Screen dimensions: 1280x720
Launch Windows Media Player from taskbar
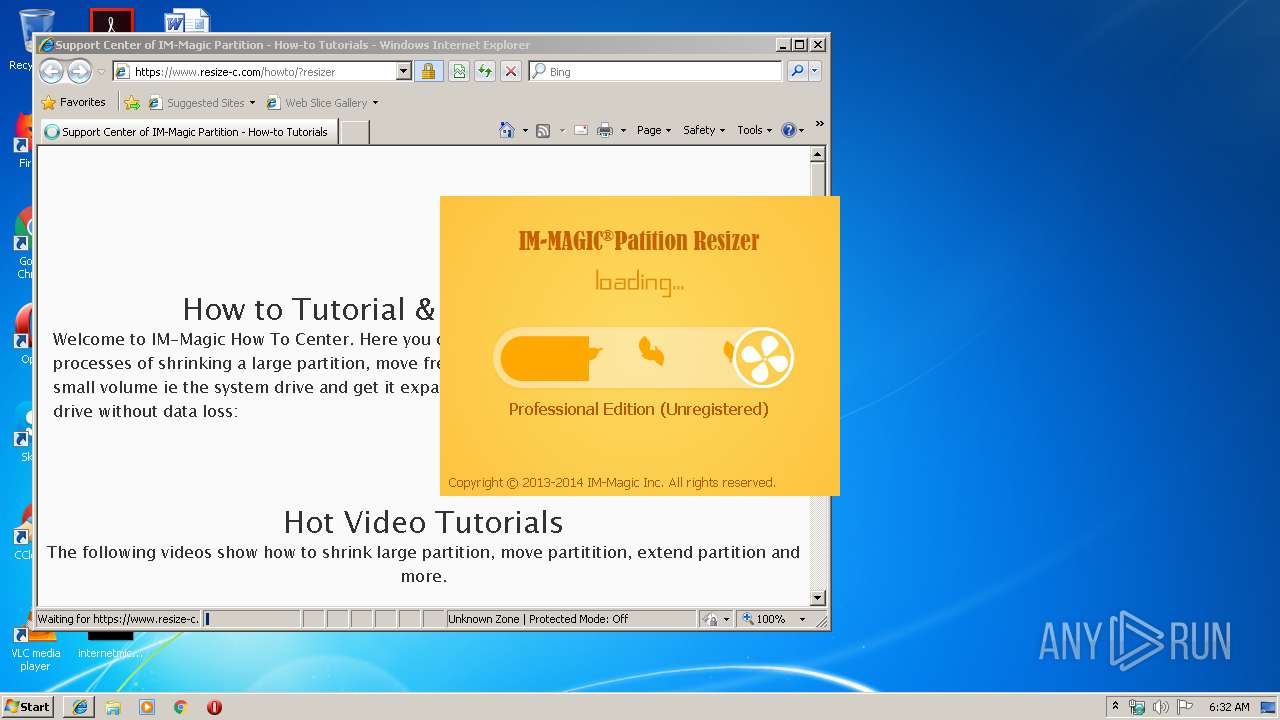147,707
